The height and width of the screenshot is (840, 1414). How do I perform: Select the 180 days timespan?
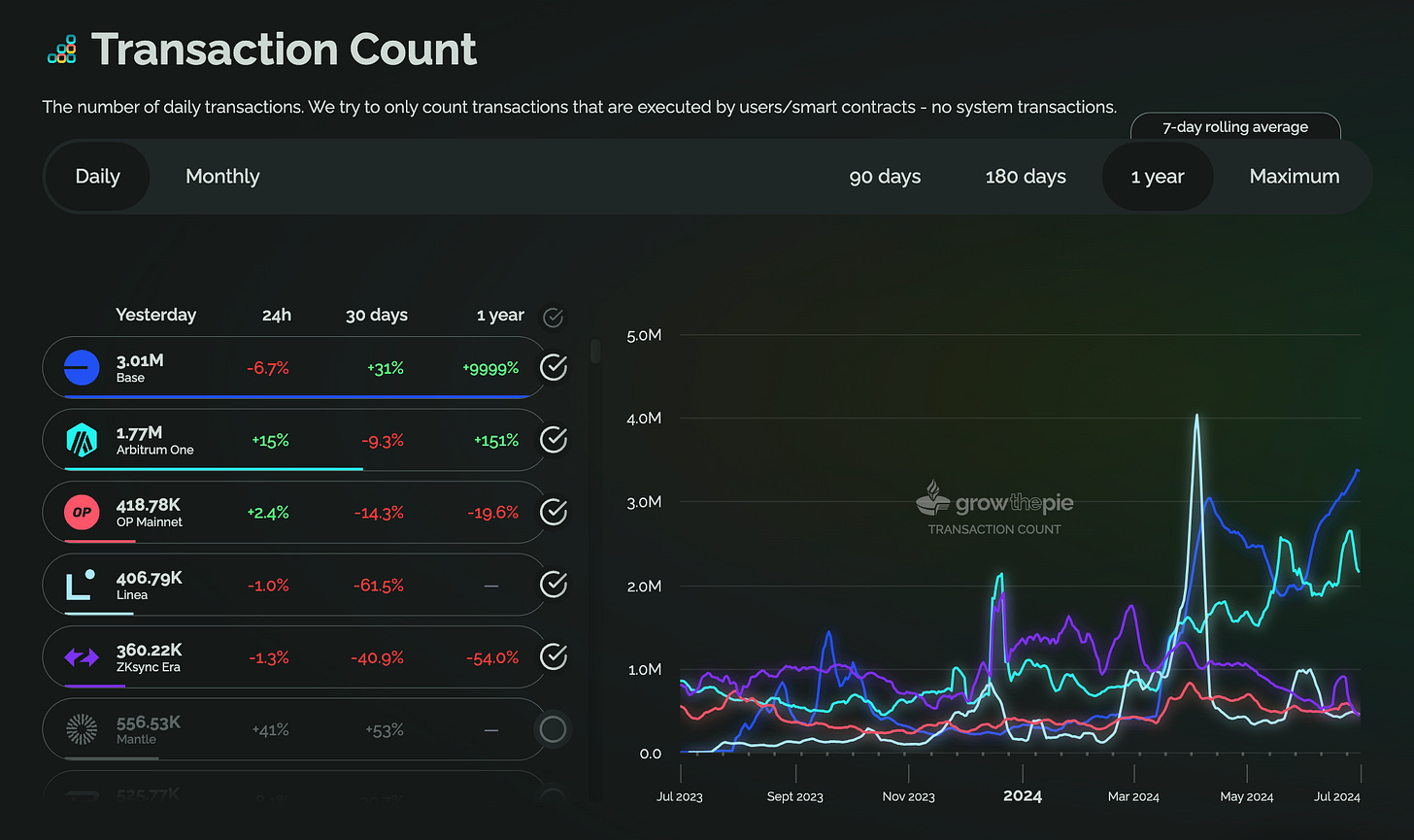1026,177
